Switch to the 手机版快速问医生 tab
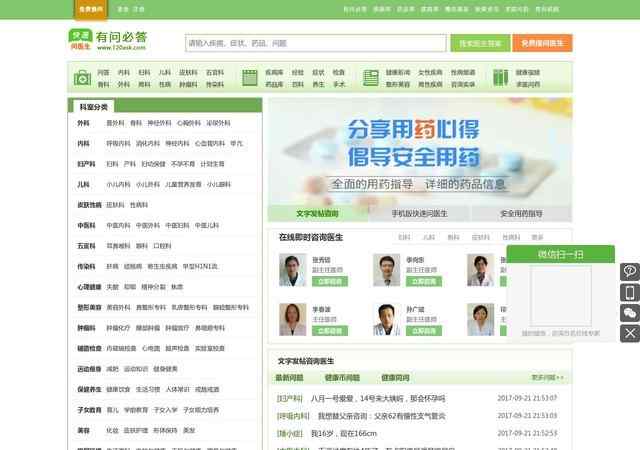 [419, 213]
